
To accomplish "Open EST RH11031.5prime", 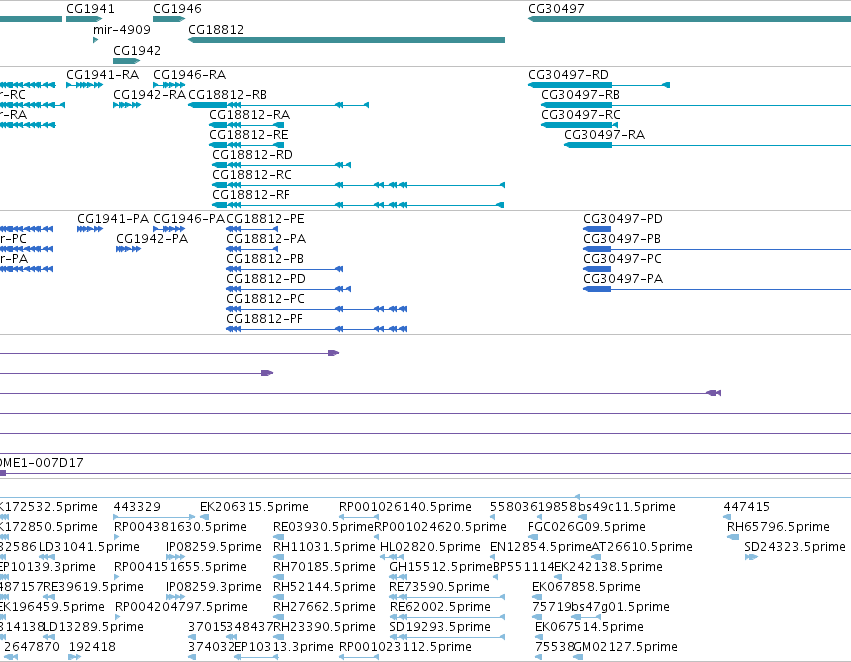I will pyautogui.click(x=324, y=547).
